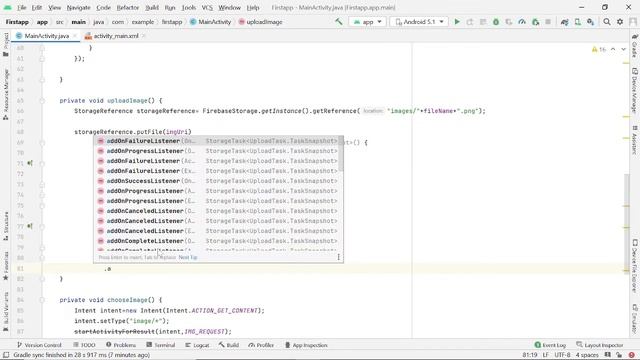Image resolution: width=640 pixels, height=360 pixels.
Task: Click Attach Debugger to Android Process icon
Action: (x=536, y=22)
